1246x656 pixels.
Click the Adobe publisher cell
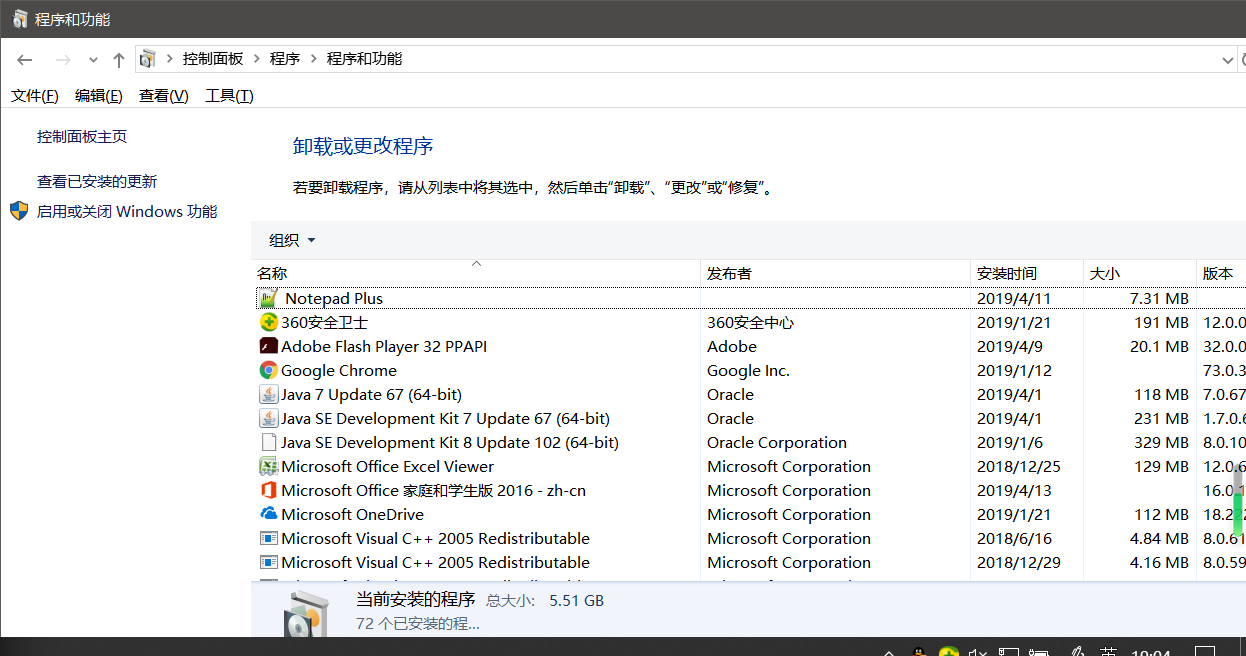732,346
